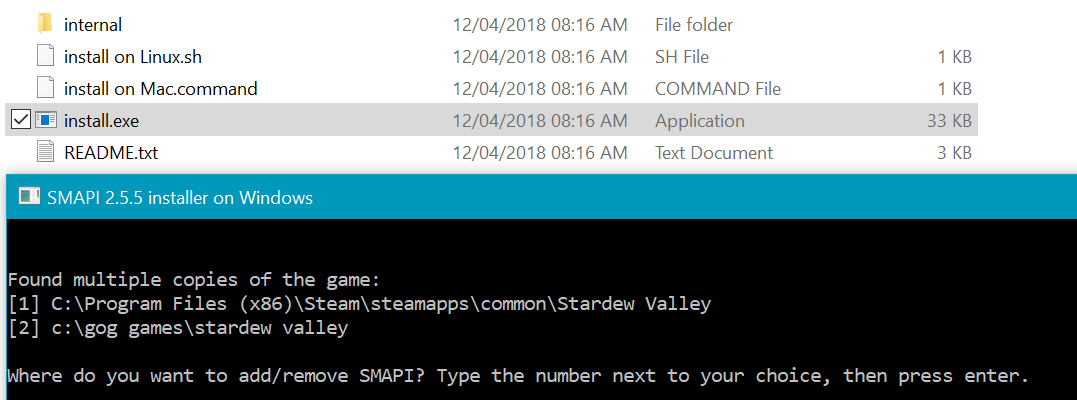Click the Steam Stardew Valley path option
Image resolution: width=1077 pixels, height=400 pixels.
[359, 303]
